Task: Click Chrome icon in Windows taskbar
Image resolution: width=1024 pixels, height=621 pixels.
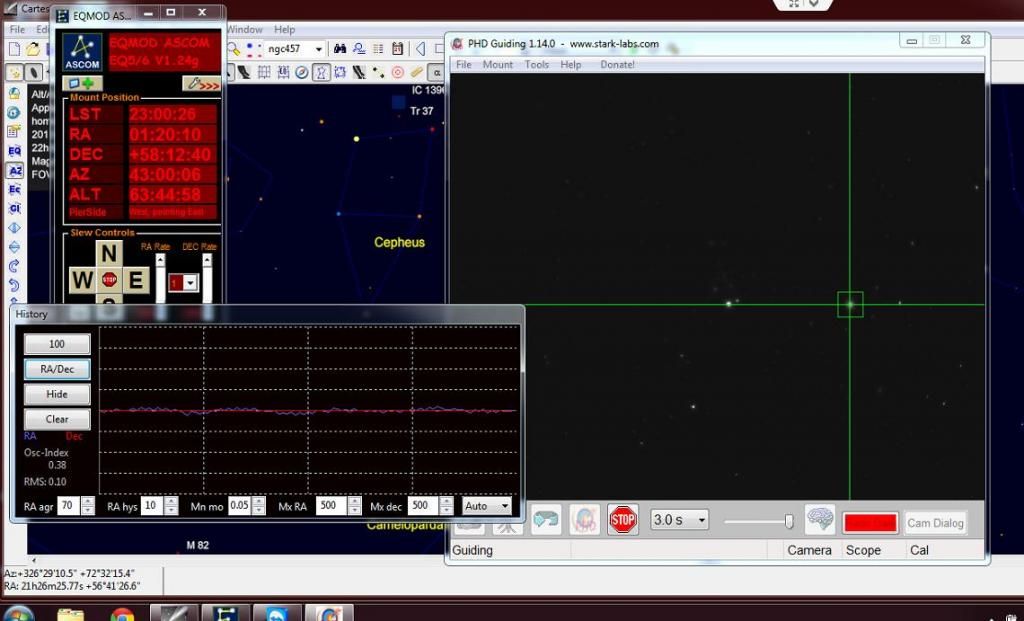Action: pos(122,614)
